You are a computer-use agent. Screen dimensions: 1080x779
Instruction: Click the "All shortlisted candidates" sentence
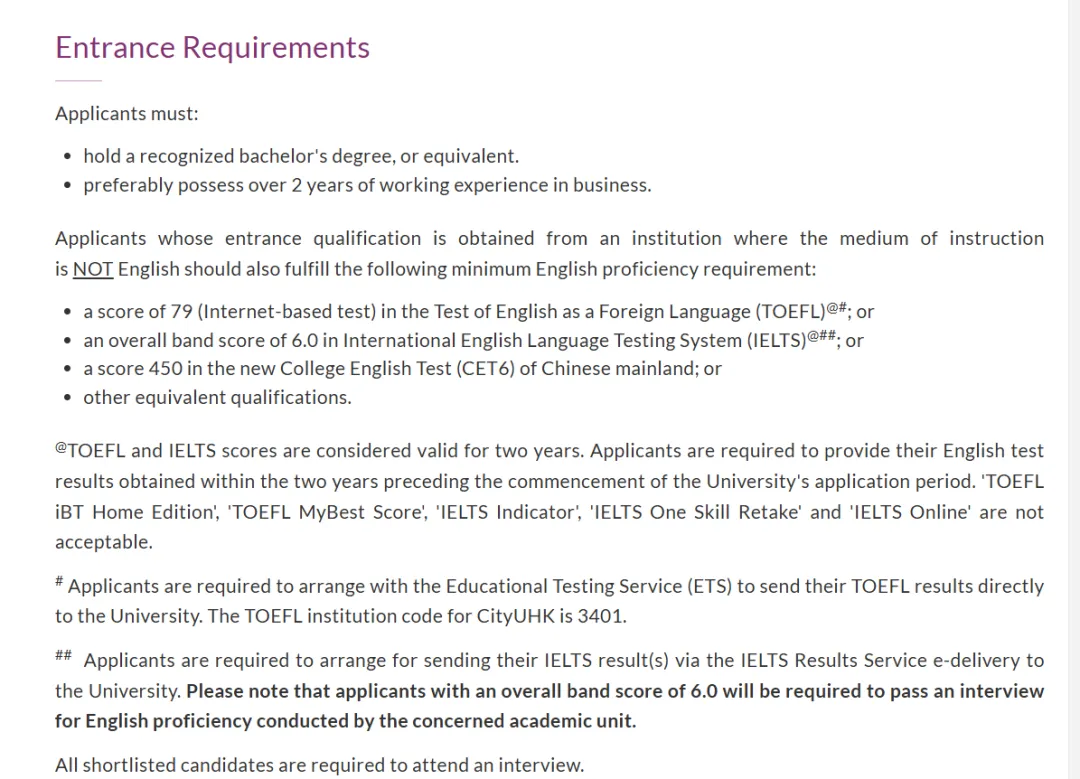(319, 765)
